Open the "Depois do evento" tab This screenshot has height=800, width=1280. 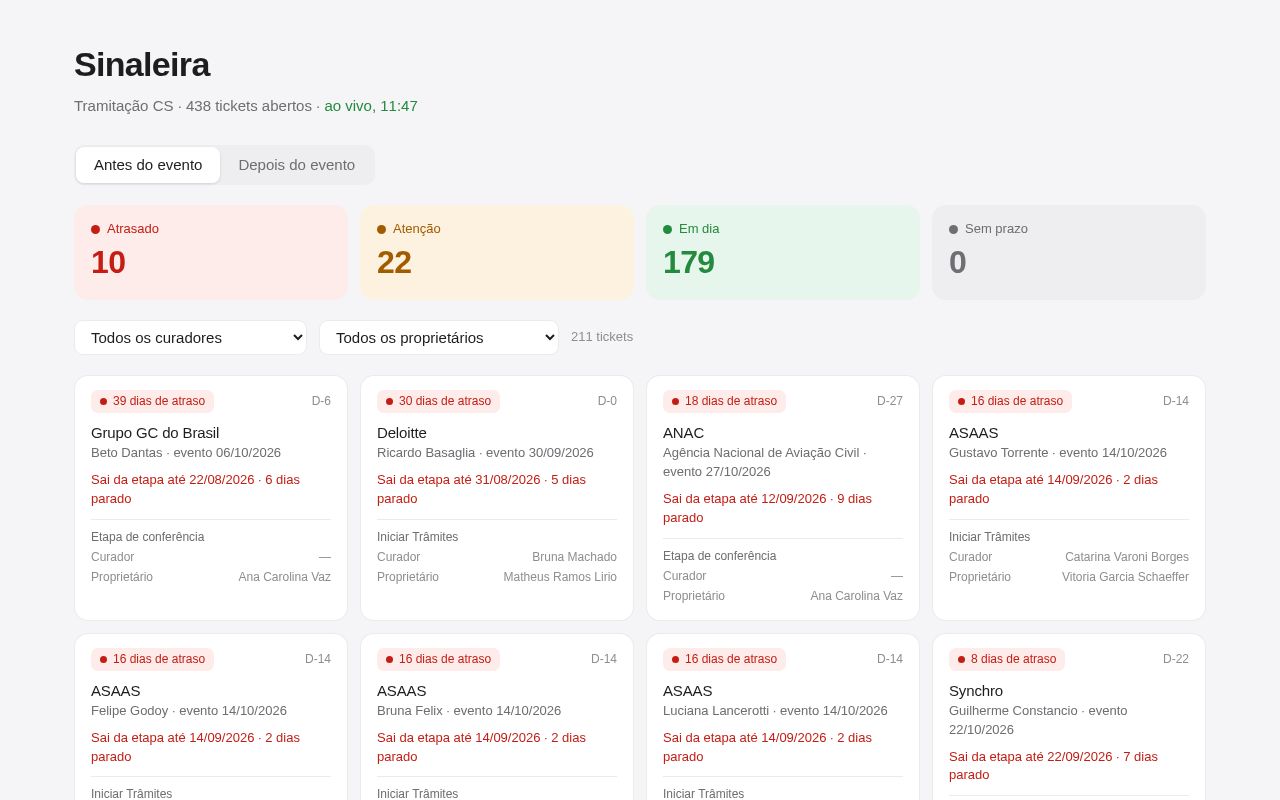click(x=297, y=165)
